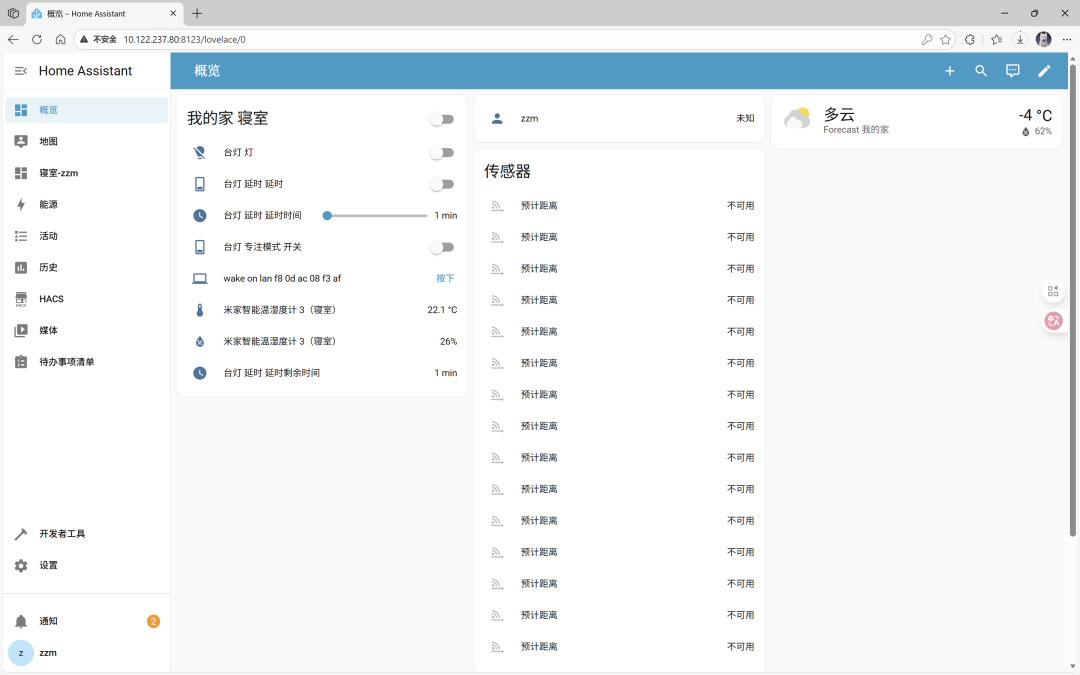This screenshot has width=1080, height=675.
Task: Open 通知 notifications bell
Action: click(x=86, y=621)
